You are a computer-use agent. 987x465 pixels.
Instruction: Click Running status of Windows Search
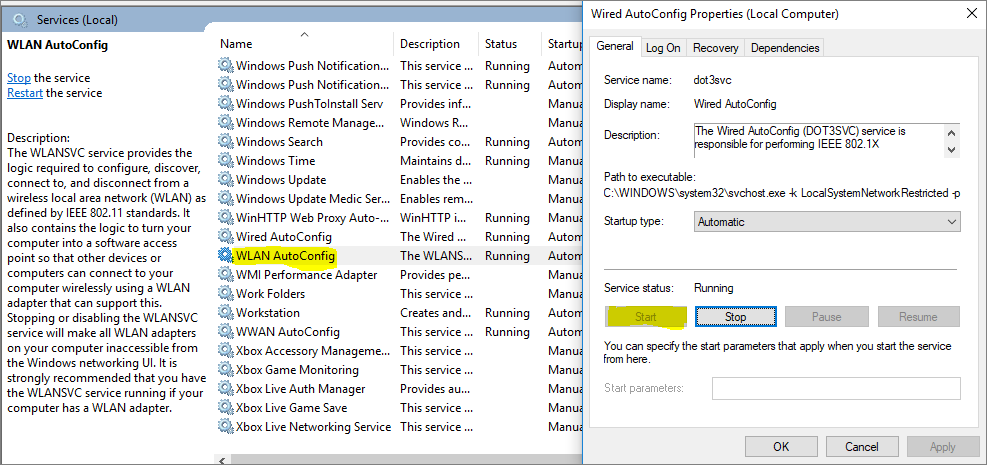507,142
